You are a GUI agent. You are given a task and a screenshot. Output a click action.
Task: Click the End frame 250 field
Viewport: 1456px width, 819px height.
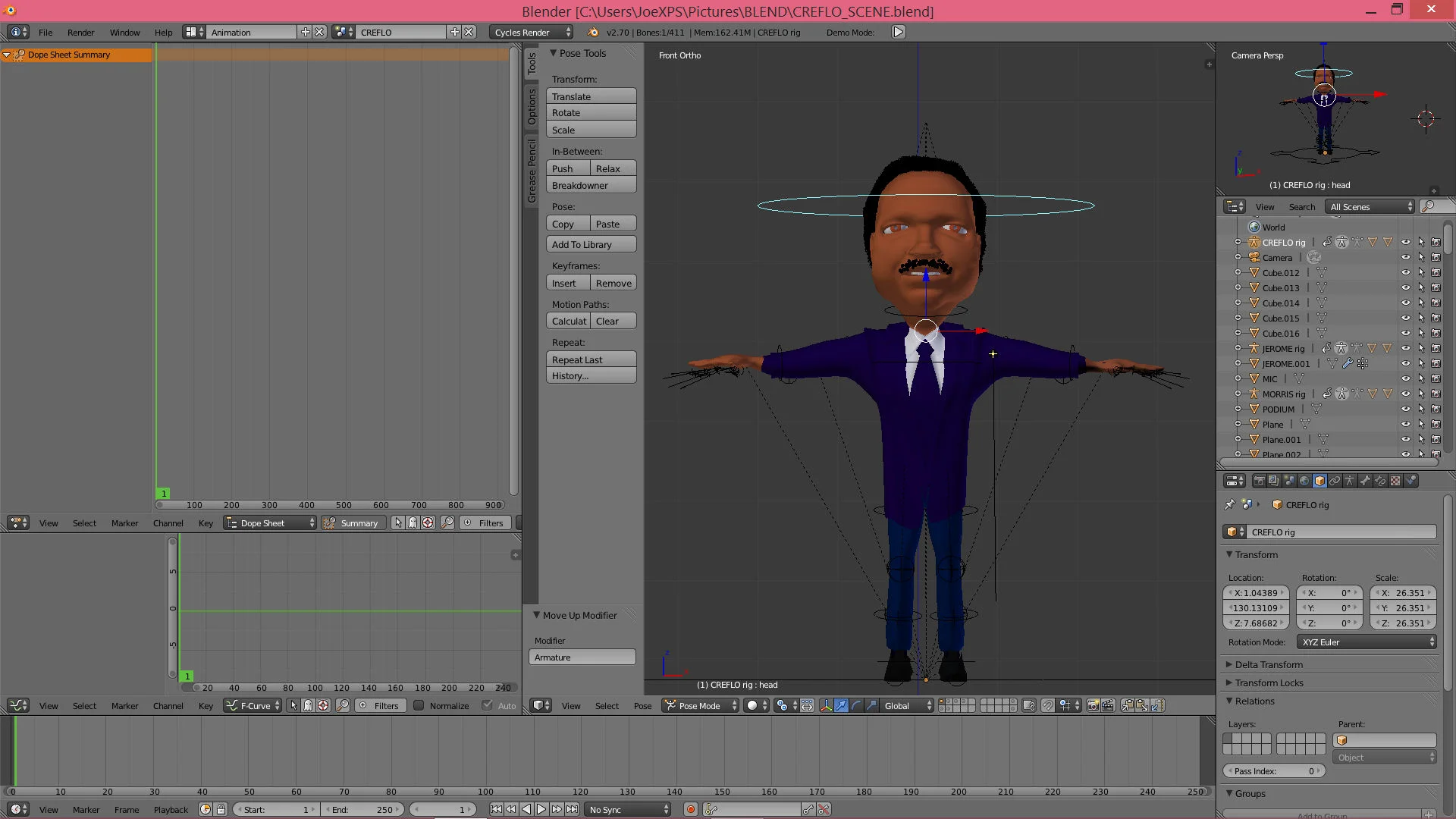(363, 810)
